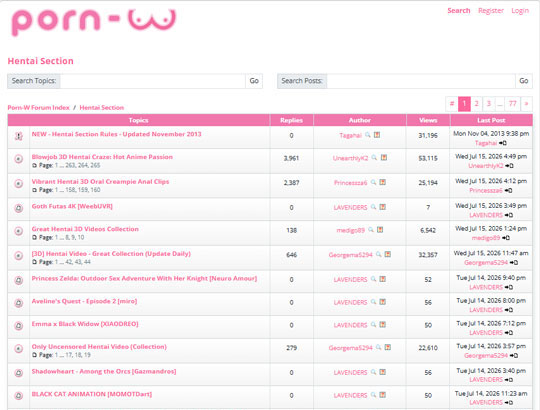Go to page 2 of the topic list
540x410 pixels.
tap(476, 104)
